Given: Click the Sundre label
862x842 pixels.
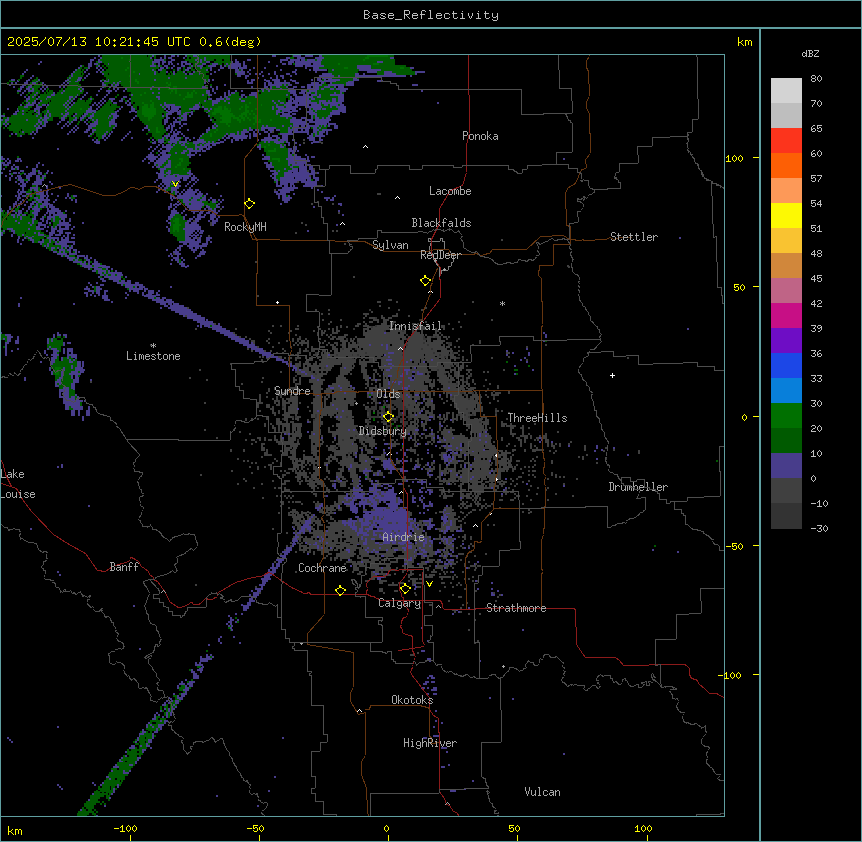Looking at the screenshot, I should tap(292, 391).
